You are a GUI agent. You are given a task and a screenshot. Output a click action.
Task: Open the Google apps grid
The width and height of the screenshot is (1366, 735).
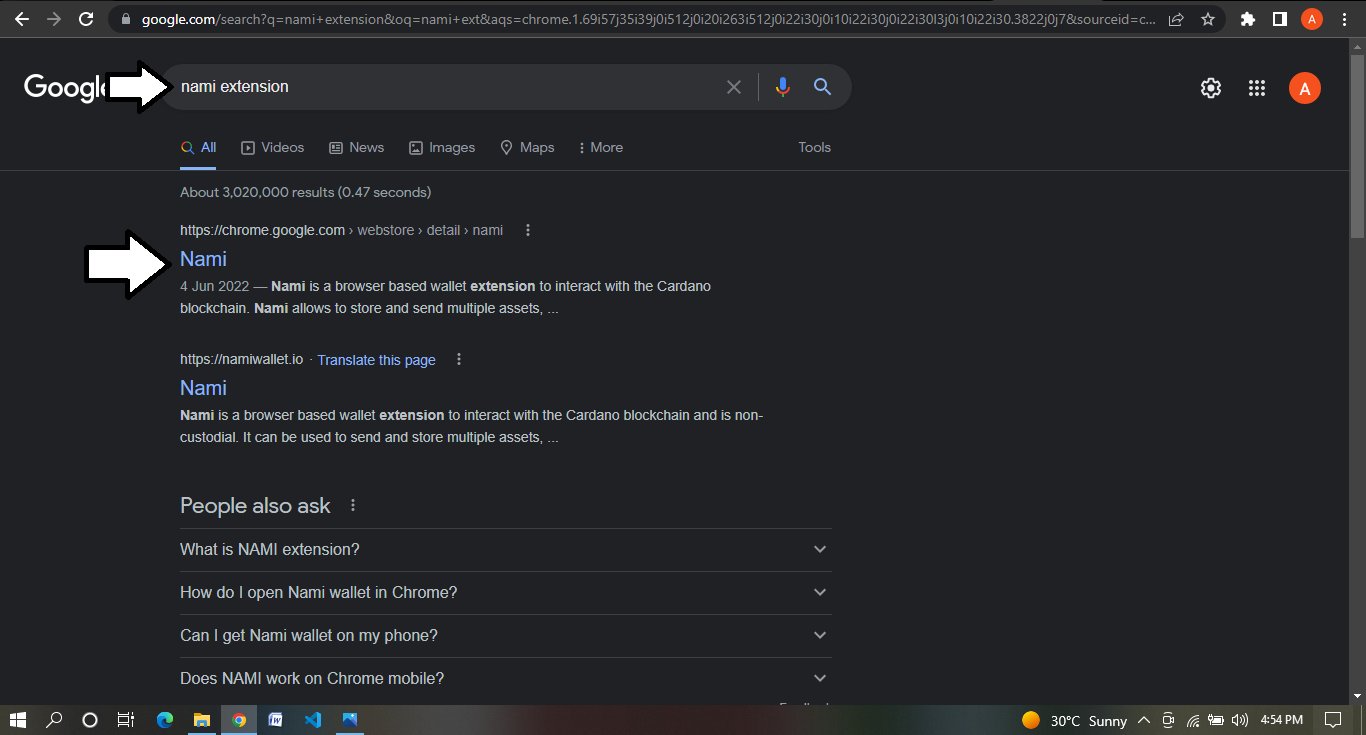(1257, 88)
